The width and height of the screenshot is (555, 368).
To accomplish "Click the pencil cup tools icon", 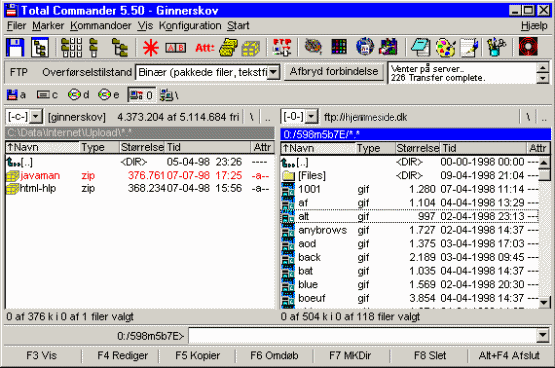I will (x=496, y=47).
